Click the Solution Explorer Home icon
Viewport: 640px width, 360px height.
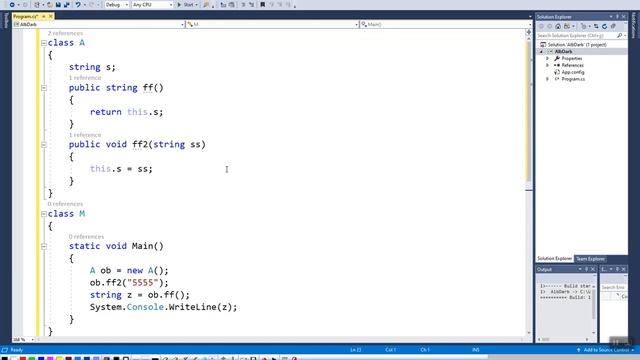558,26
